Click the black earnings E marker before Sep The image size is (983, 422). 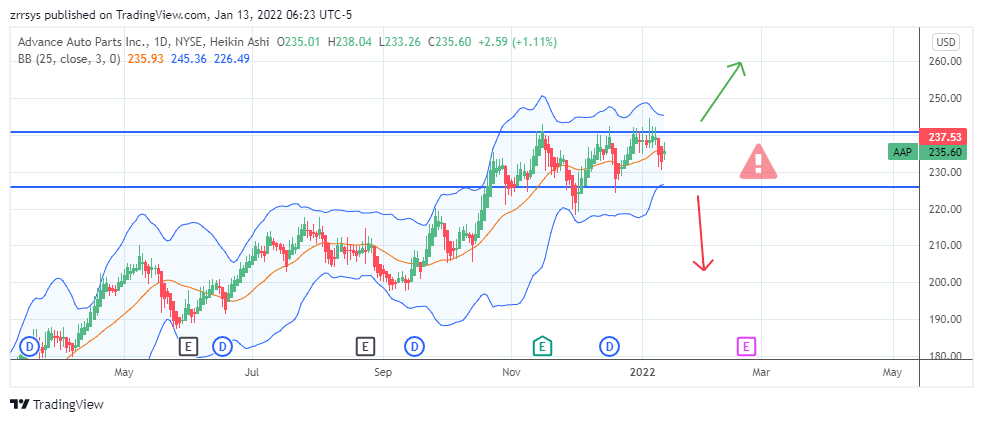(365, 346)
